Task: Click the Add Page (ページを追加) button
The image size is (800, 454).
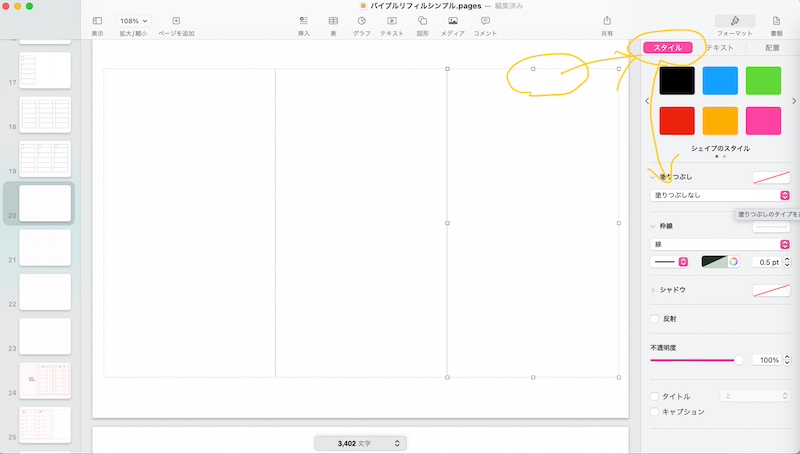Action: tap(176, 21)
